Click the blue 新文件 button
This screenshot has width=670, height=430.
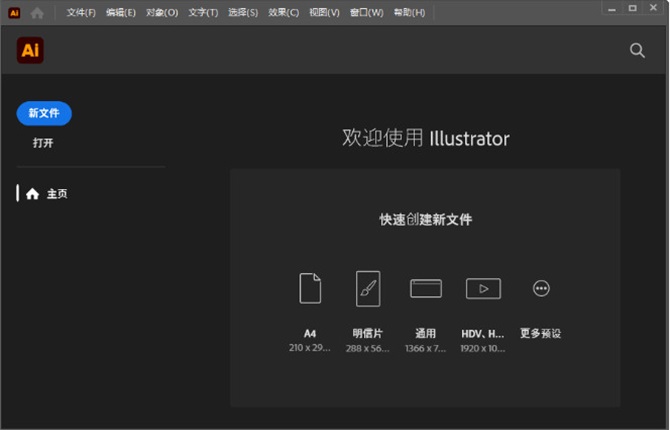44,113
